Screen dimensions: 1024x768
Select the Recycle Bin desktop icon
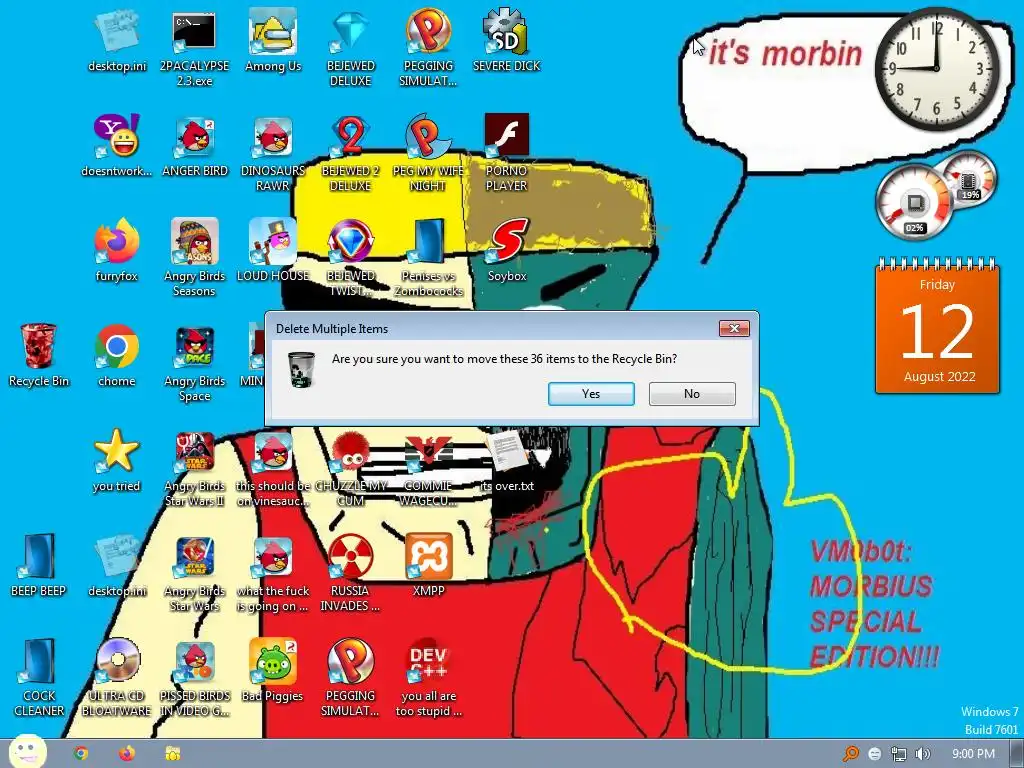click(x=39, y=356)
